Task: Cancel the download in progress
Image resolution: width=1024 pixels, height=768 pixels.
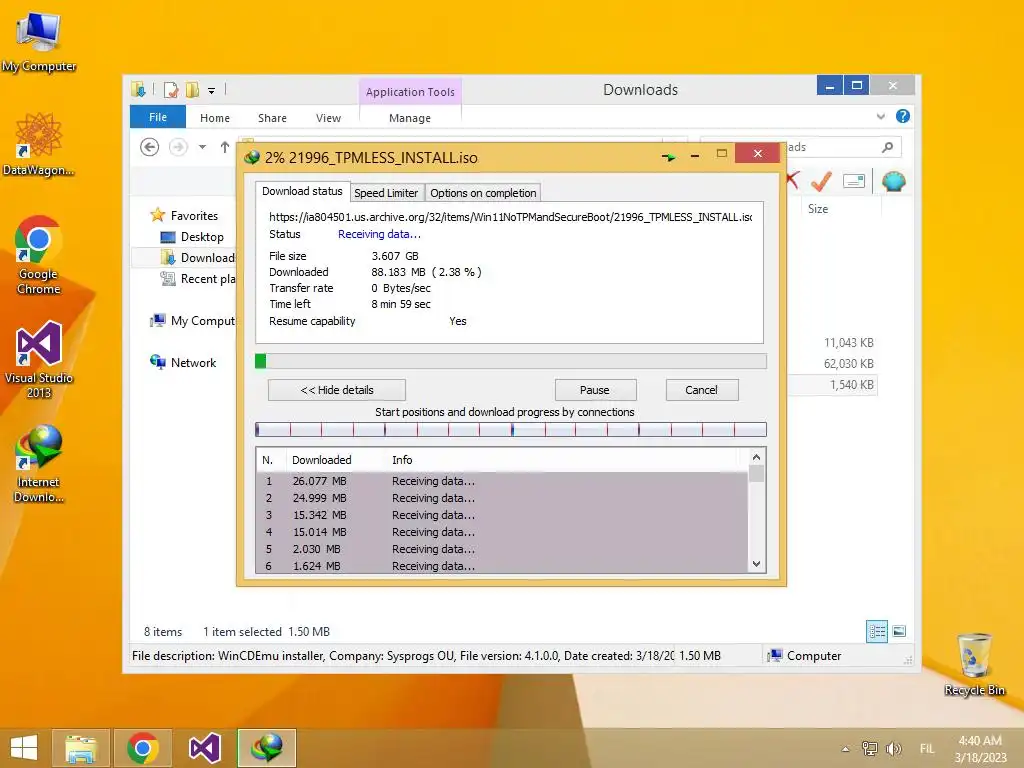Action: coord(701,390)
